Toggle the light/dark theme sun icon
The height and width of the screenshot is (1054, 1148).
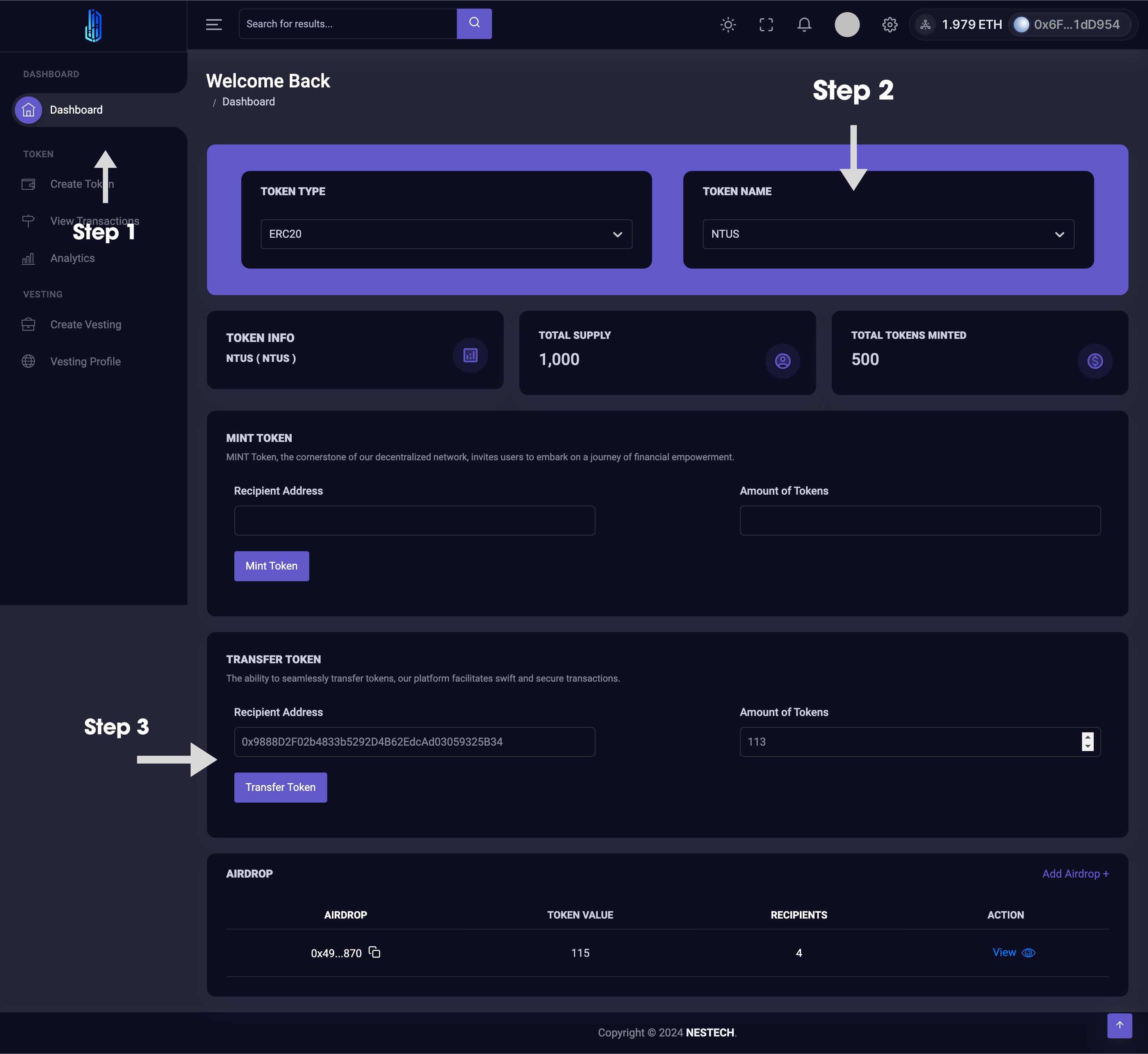(x=727, y=25)
